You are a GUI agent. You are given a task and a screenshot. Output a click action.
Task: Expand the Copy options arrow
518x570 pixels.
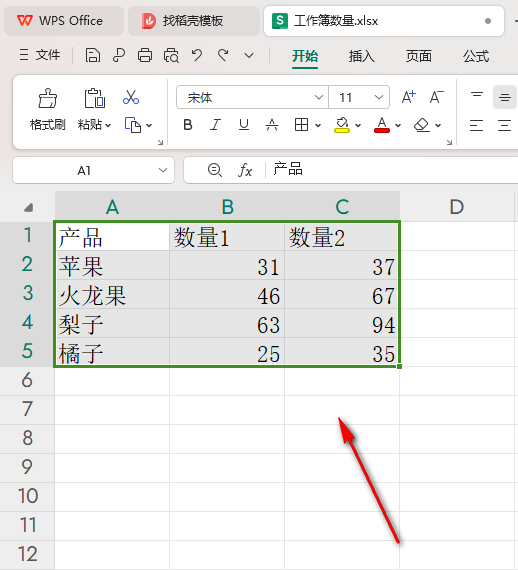[x=149, y=125]
